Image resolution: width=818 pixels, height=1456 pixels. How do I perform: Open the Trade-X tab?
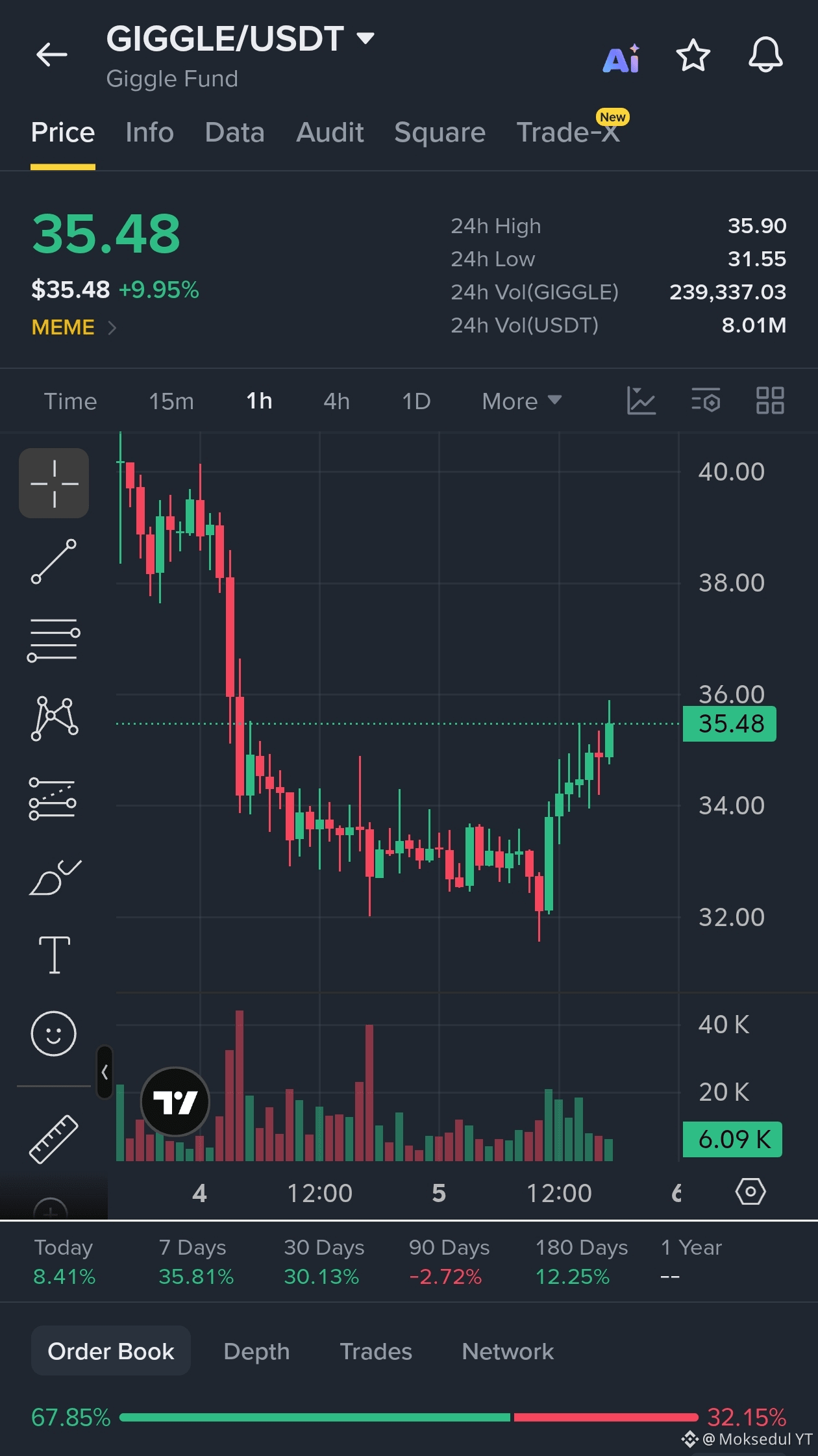click(568, 132)
